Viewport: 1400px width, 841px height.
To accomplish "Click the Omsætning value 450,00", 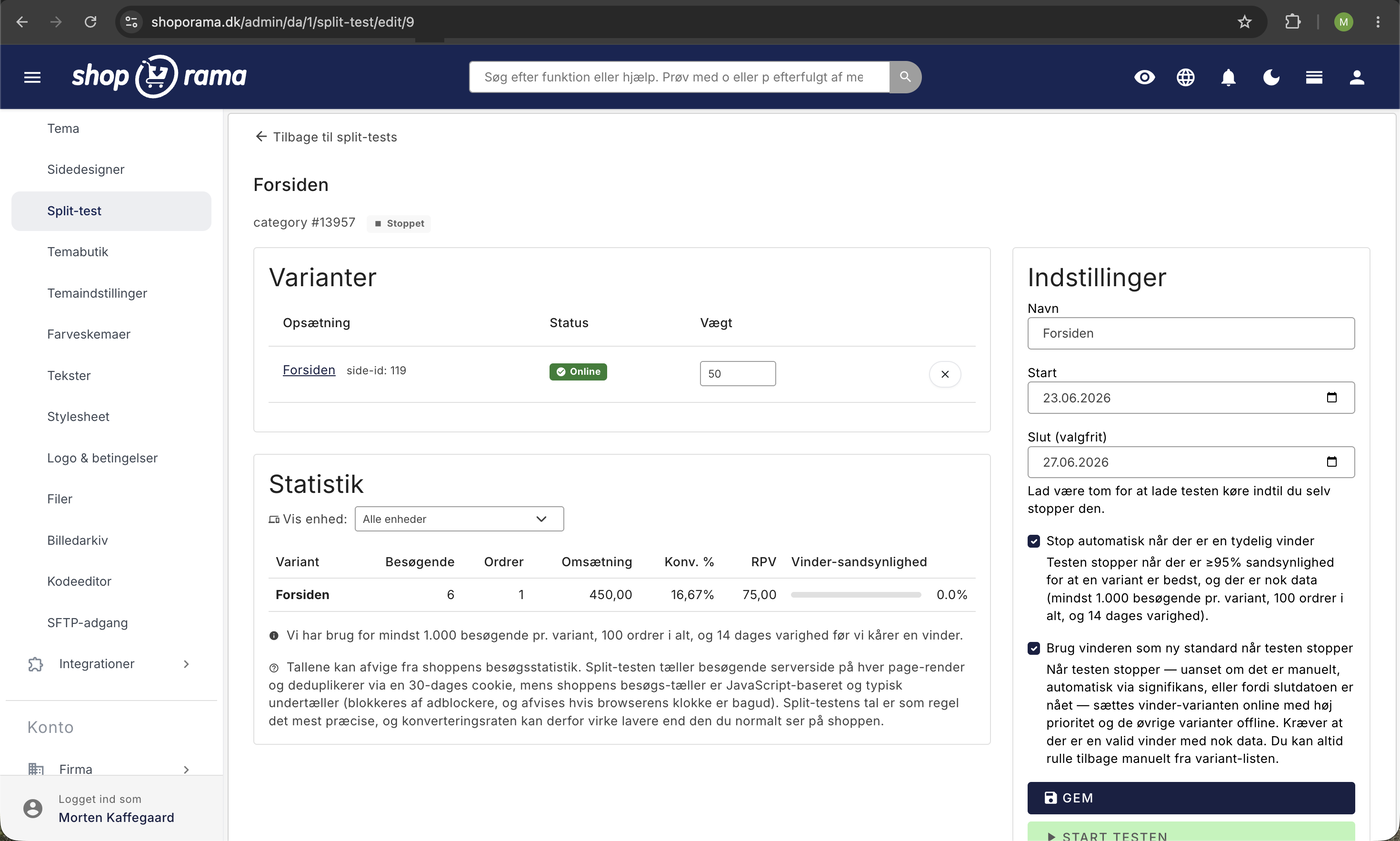I will [x=610, y=595].
